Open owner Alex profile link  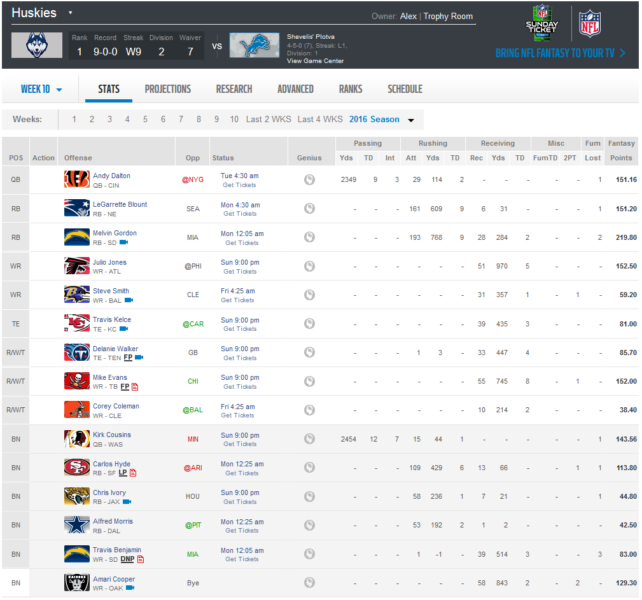click(x=408, y=16)
